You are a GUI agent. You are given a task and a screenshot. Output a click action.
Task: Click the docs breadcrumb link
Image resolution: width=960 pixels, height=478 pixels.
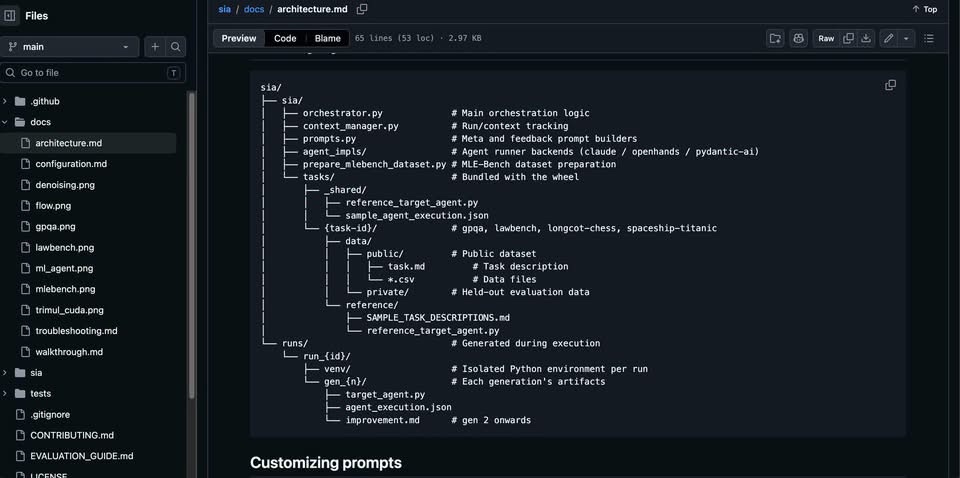[x=254, y=9]
